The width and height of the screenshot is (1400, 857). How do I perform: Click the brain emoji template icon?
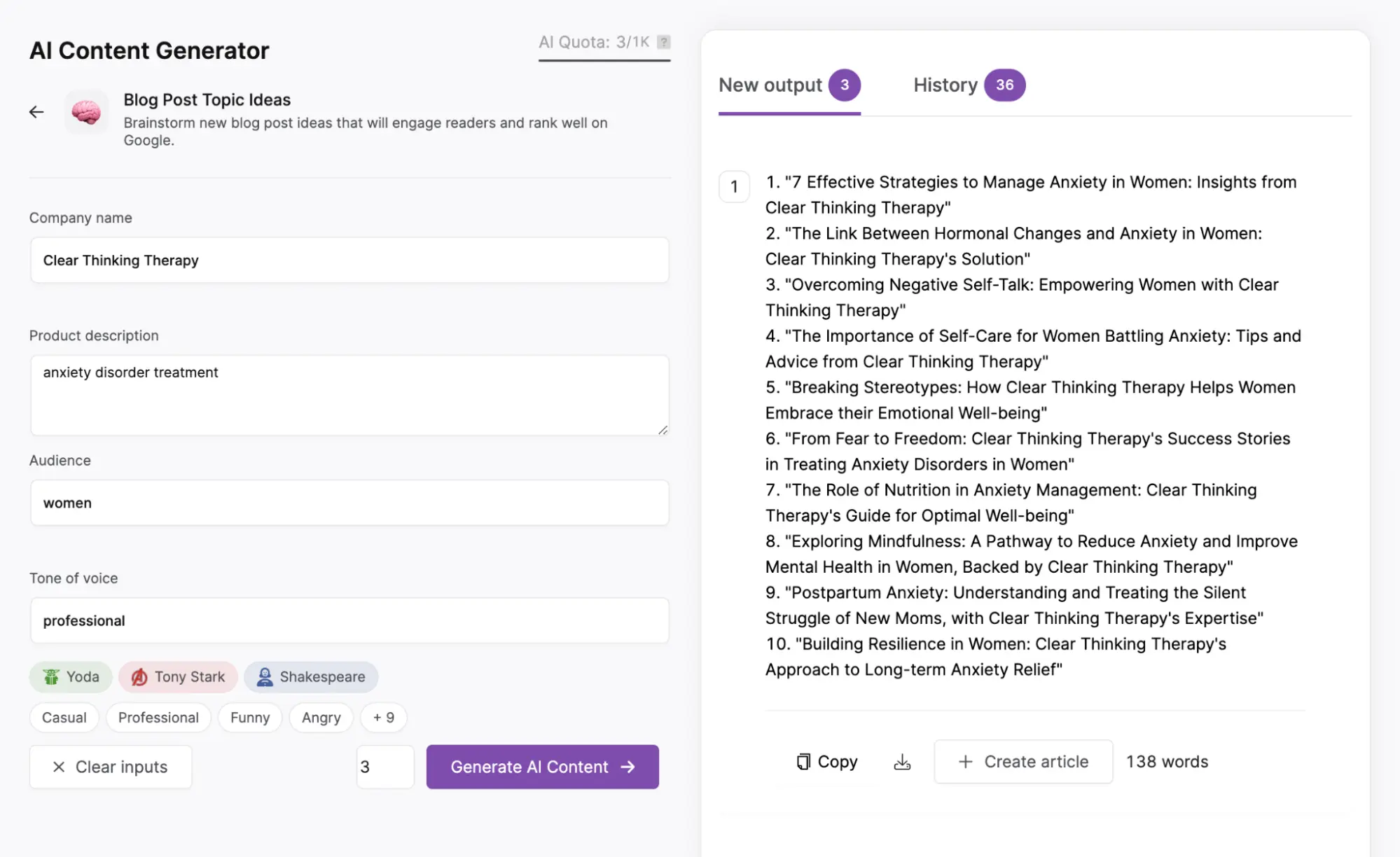86,112
